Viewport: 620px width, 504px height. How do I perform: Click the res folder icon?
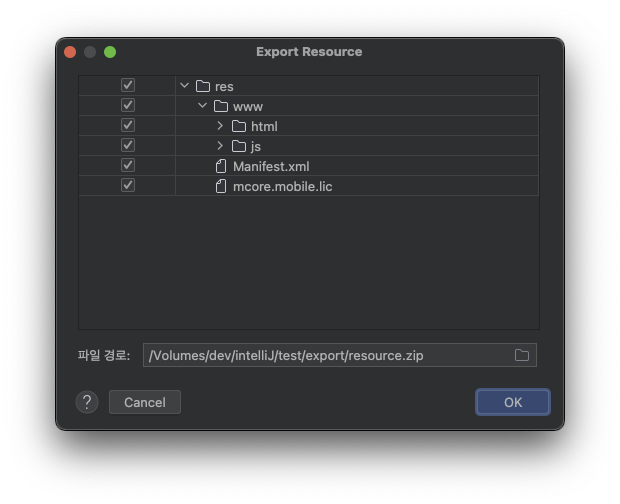pyautogui.click(x=203, y=86)
